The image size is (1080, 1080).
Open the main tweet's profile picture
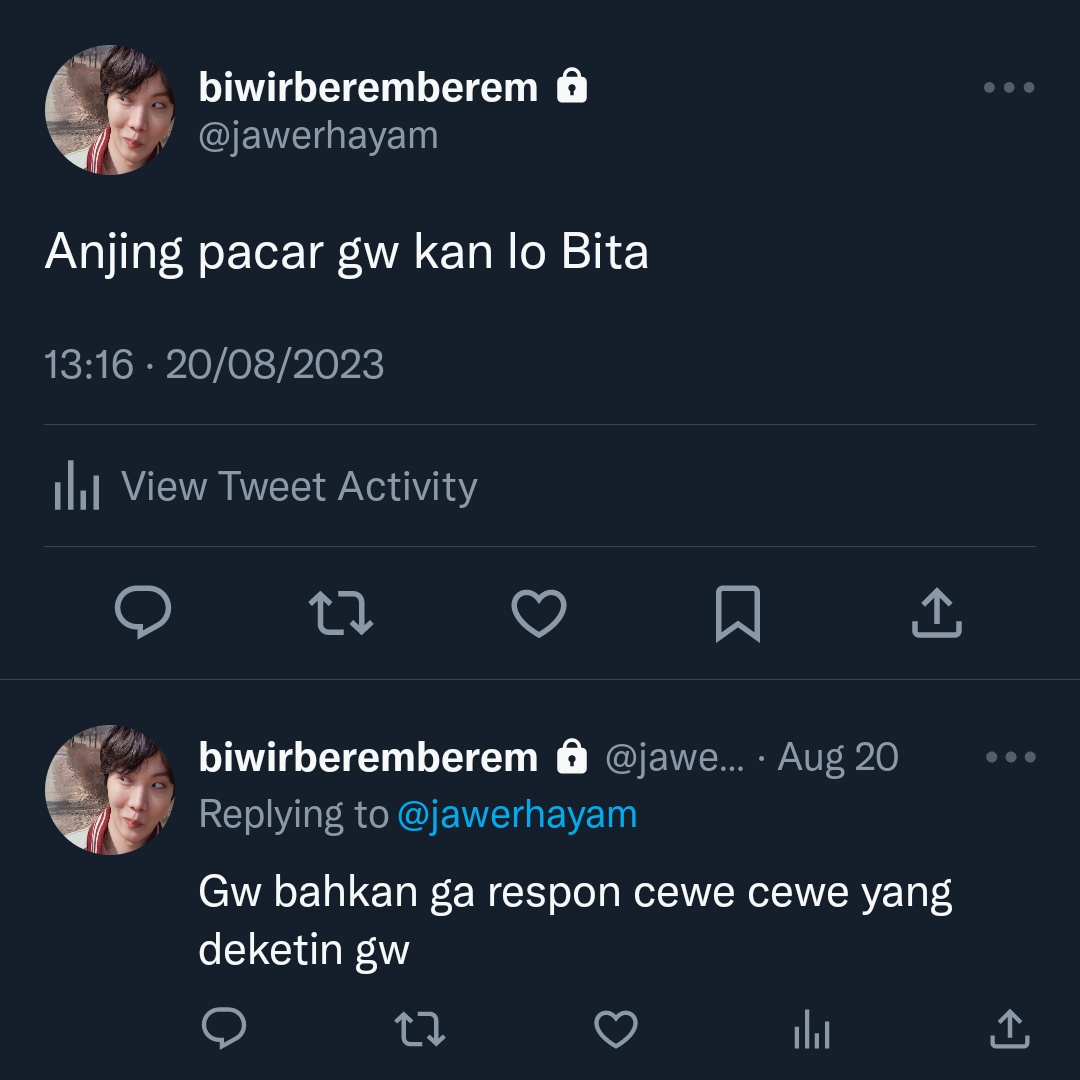(x=110, y=110)
